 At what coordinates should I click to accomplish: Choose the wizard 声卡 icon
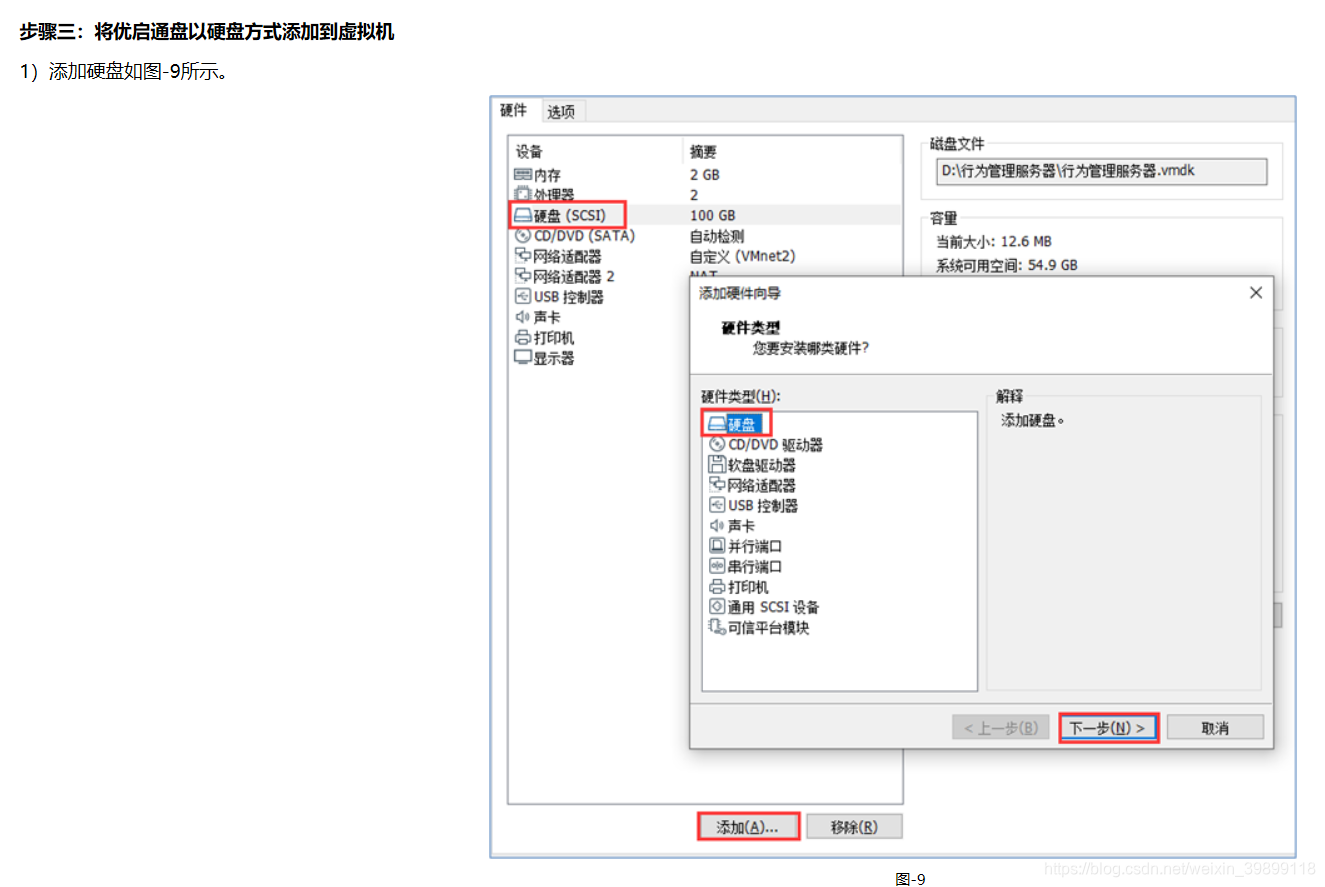coord(716,526)
